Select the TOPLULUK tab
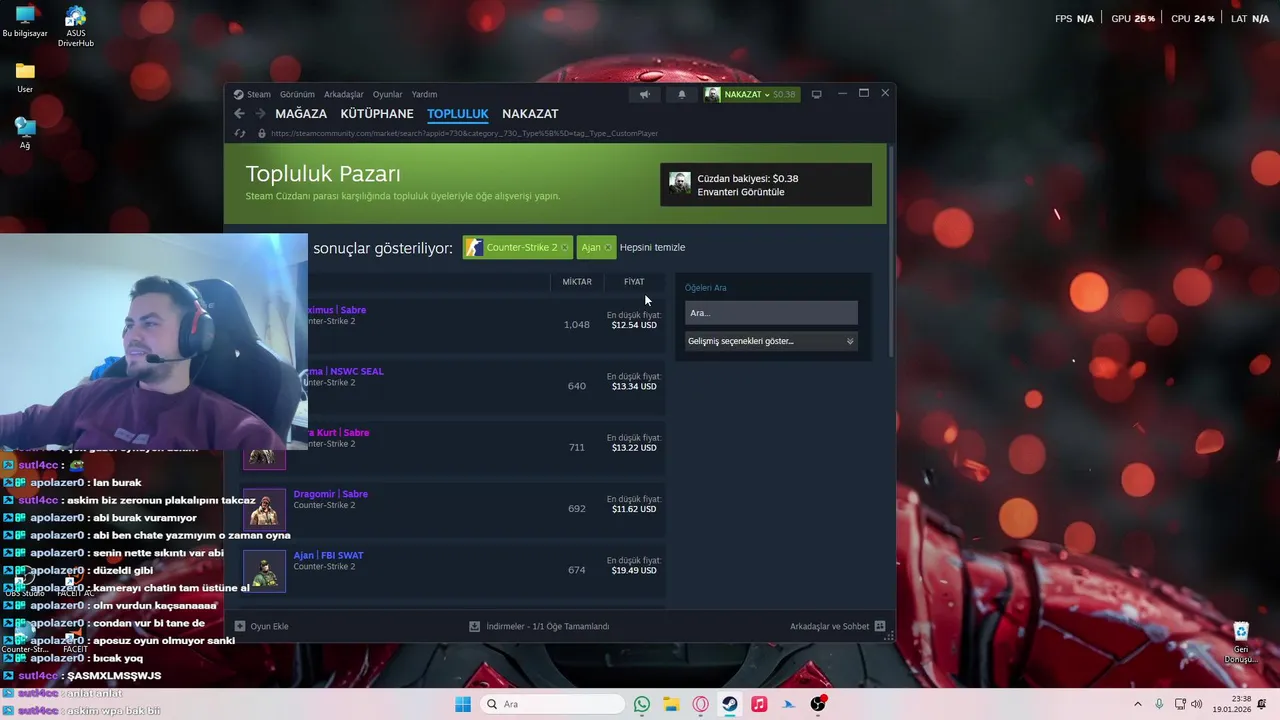This screenshot has width=1280, height=720. 458,114
